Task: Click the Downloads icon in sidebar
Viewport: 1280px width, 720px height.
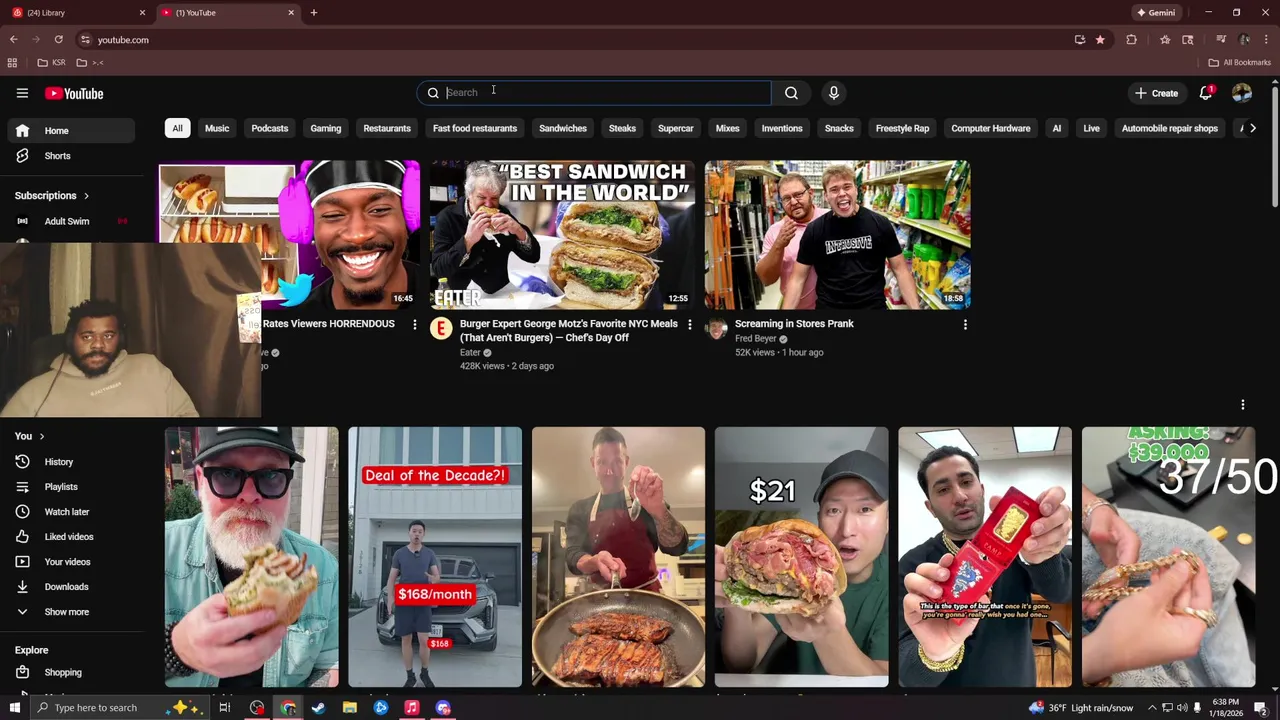Action: tap(22, 587)
